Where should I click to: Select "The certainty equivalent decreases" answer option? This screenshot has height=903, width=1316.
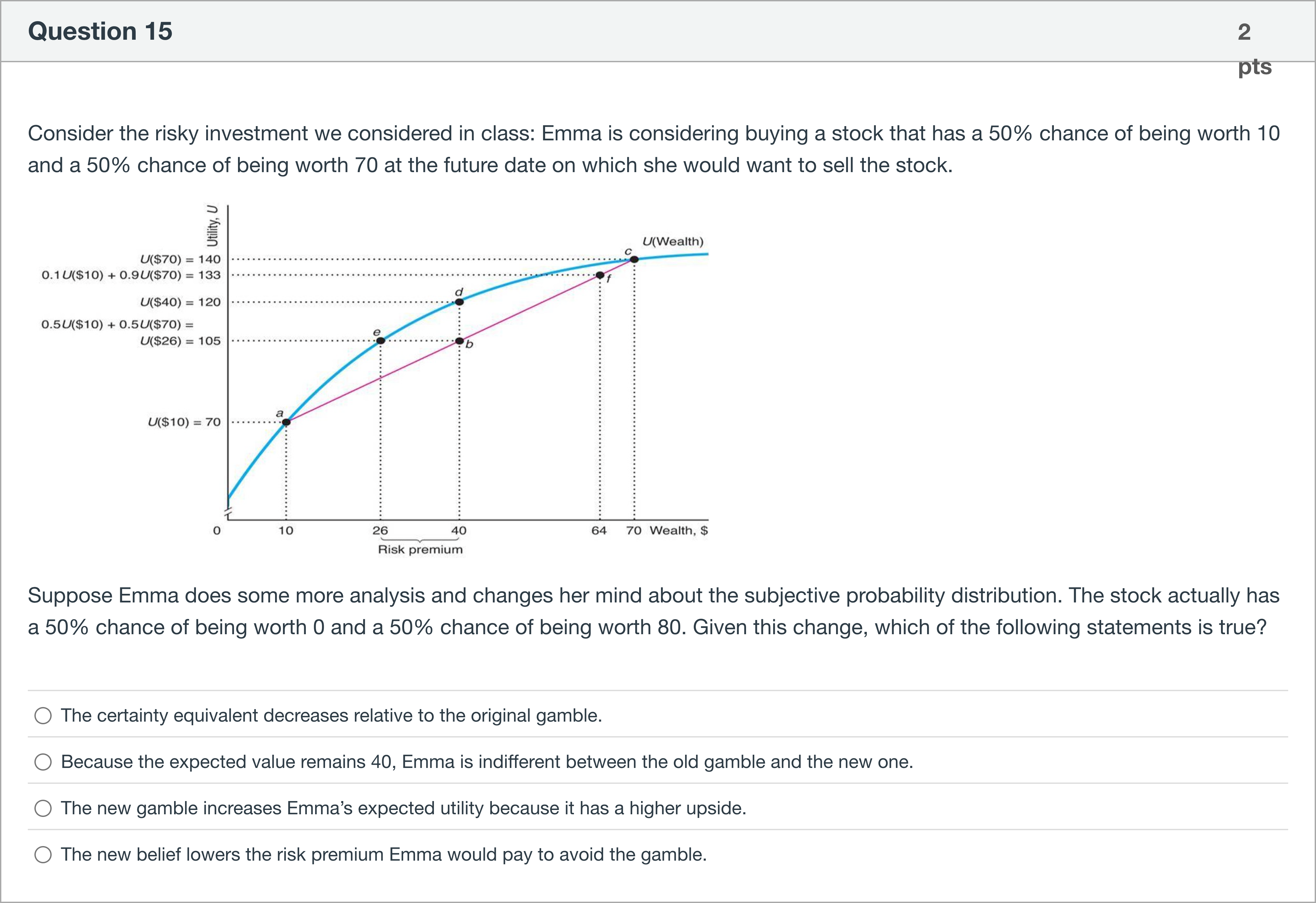point(43,716)
